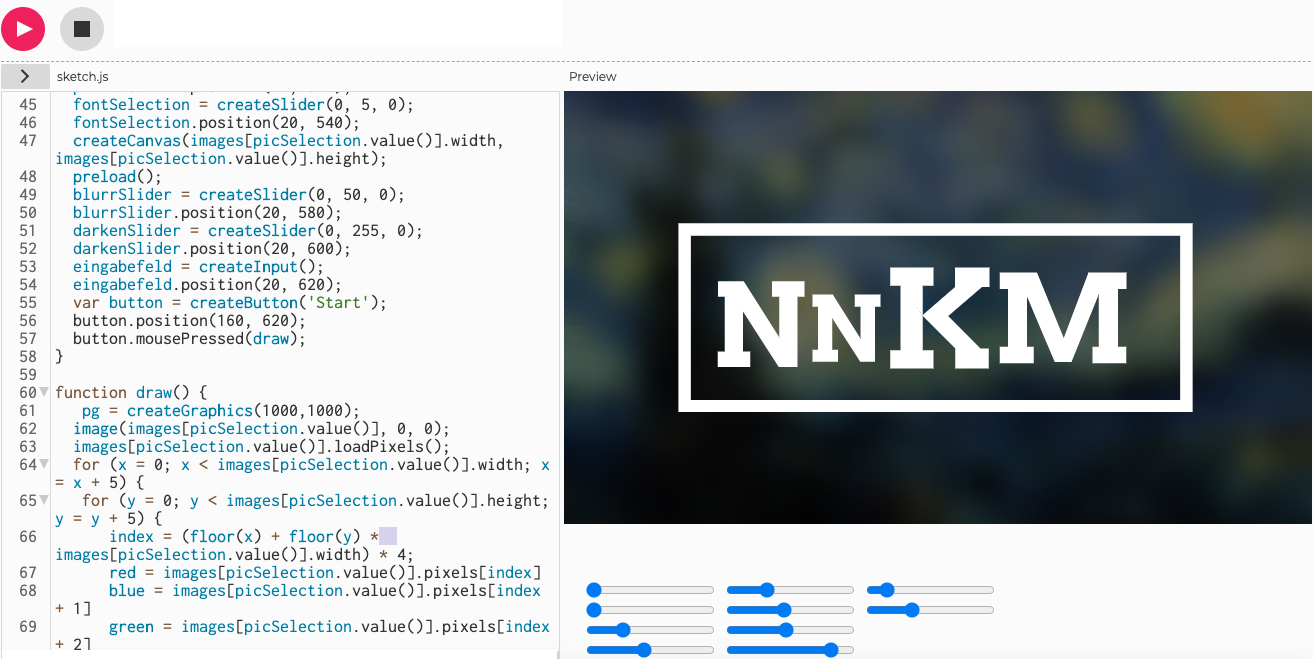Click the bottom slider in the left column
1313x659 pixels.
650,650
